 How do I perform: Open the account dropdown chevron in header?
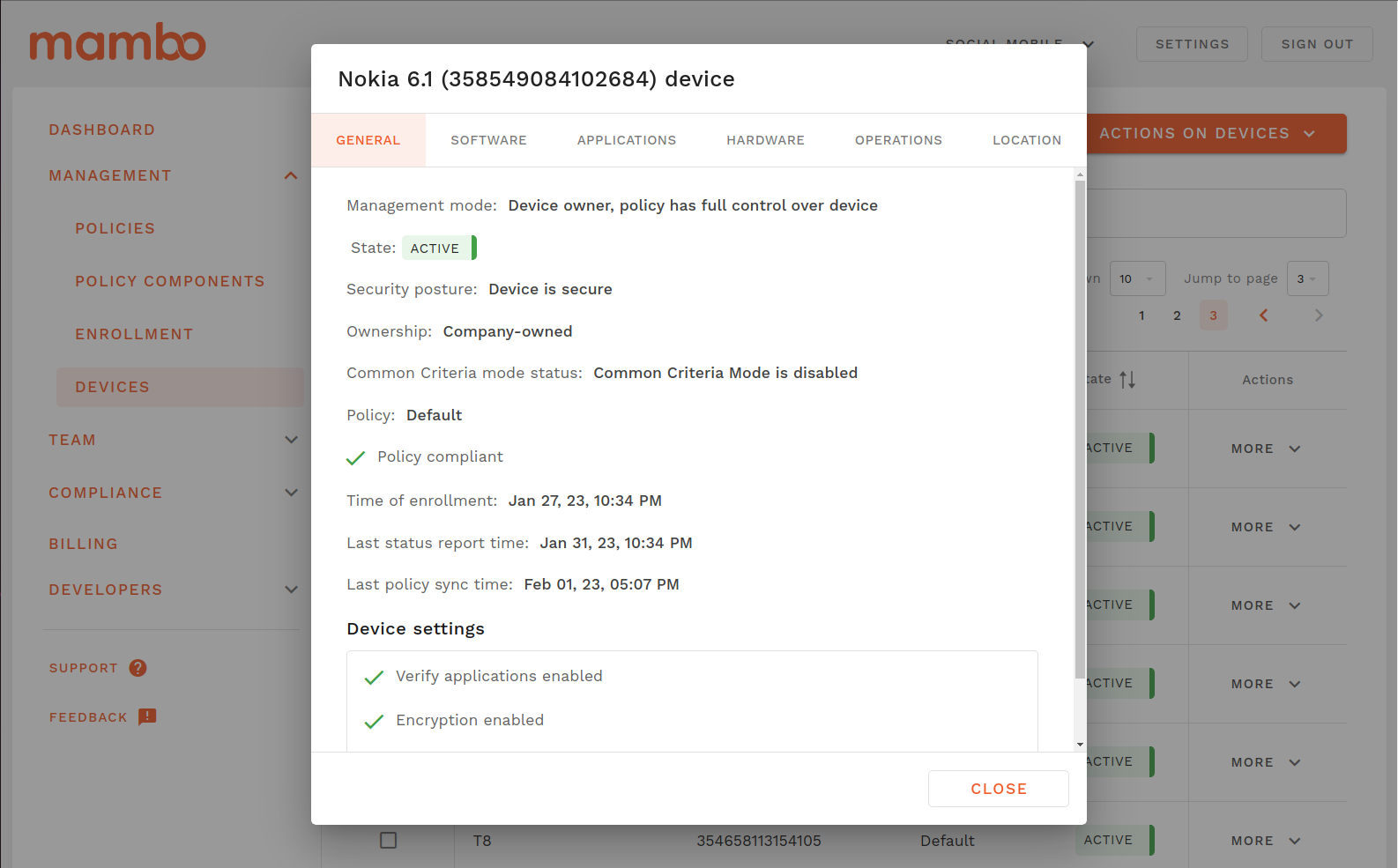(x=1089, y=44)
